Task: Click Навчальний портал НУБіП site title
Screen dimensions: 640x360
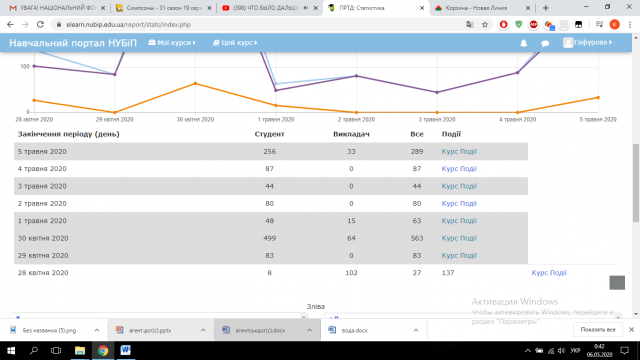Action: click(73, 43)
